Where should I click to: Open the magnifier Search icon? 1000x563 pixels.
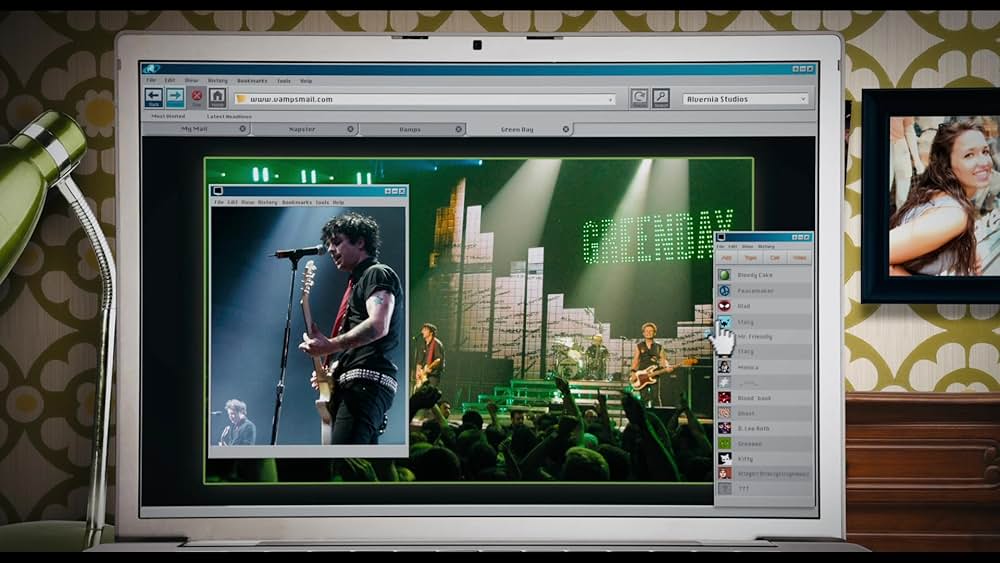pos(661,98)
